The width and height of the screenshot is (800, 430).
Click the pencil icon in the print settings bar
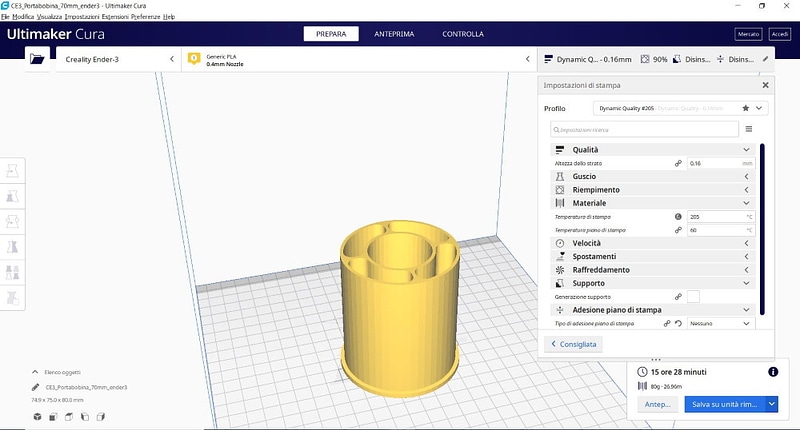pyautogui.click(x=765, y=59)
